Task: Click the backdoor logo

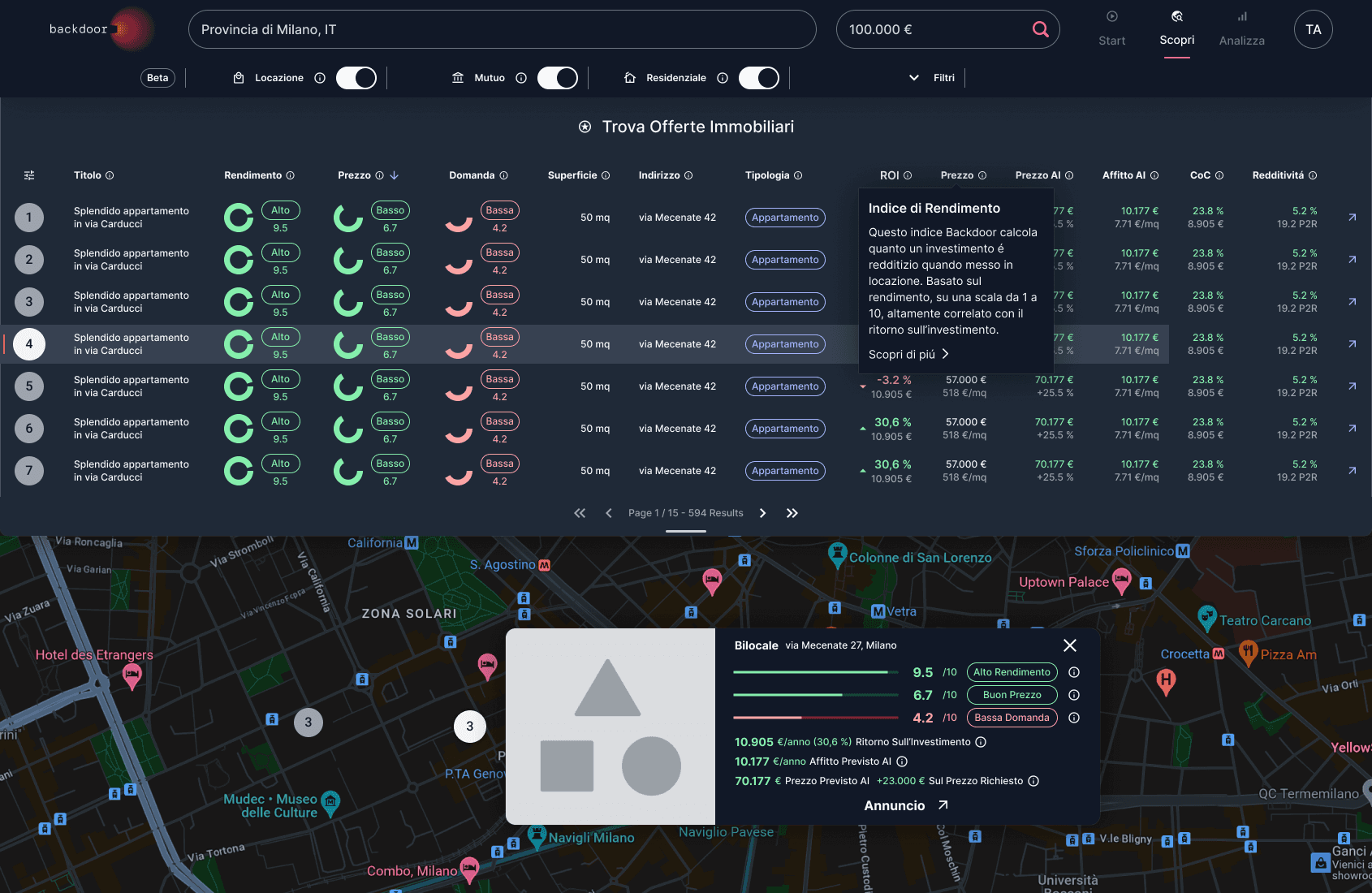Action: [101, 29]
